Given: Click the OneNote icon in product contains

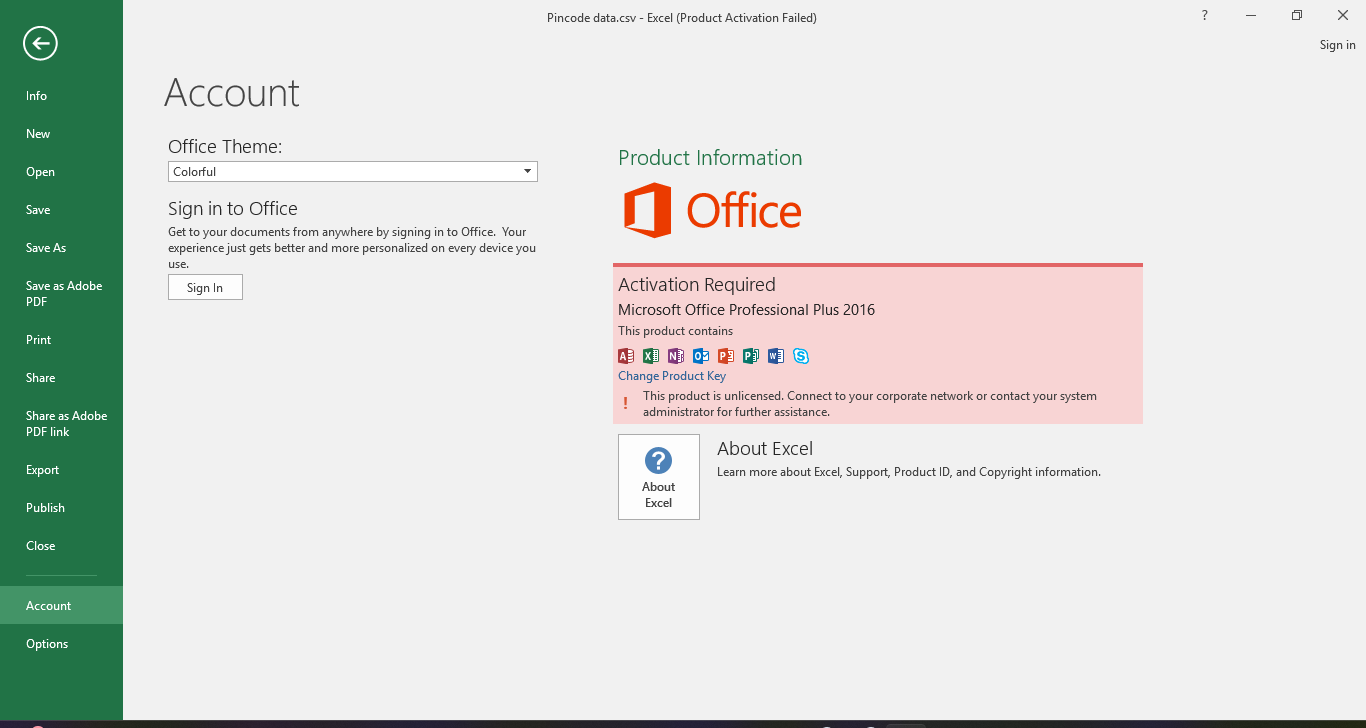Looking at the screenshot, I should [675, 355].
